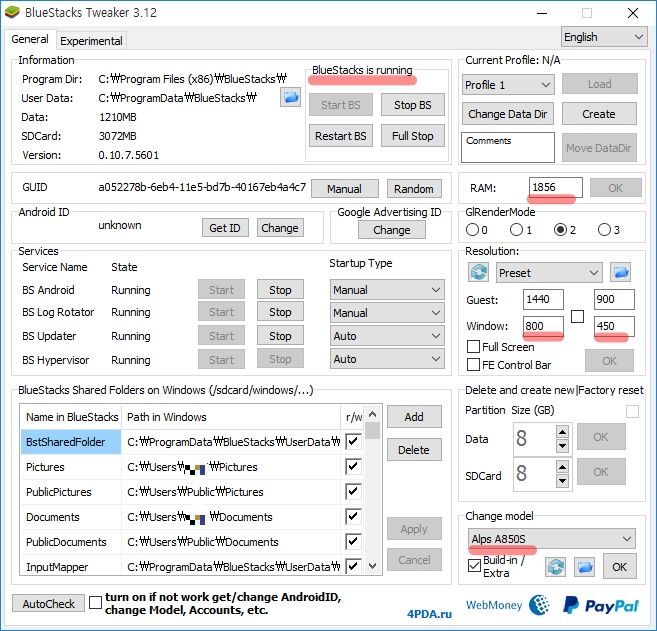Click Random GUID button
The height and width of the screenshot is (631, 657).
(414, 189)
